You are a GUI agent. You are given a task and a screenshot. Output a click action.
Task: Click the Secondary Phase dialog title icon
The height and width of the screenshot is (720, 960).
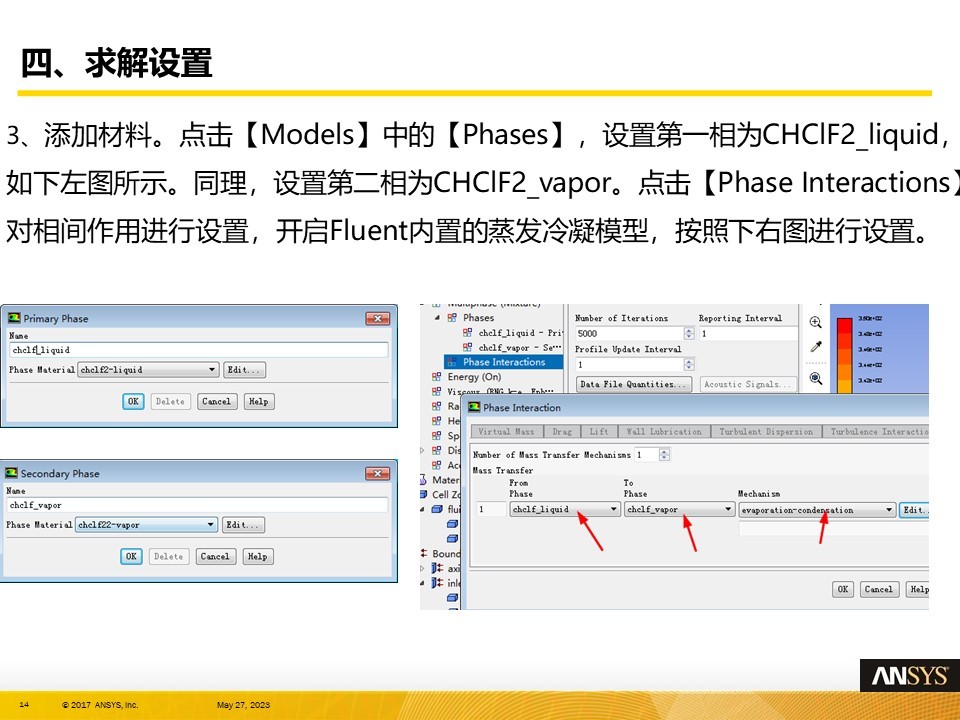point(12,473)
